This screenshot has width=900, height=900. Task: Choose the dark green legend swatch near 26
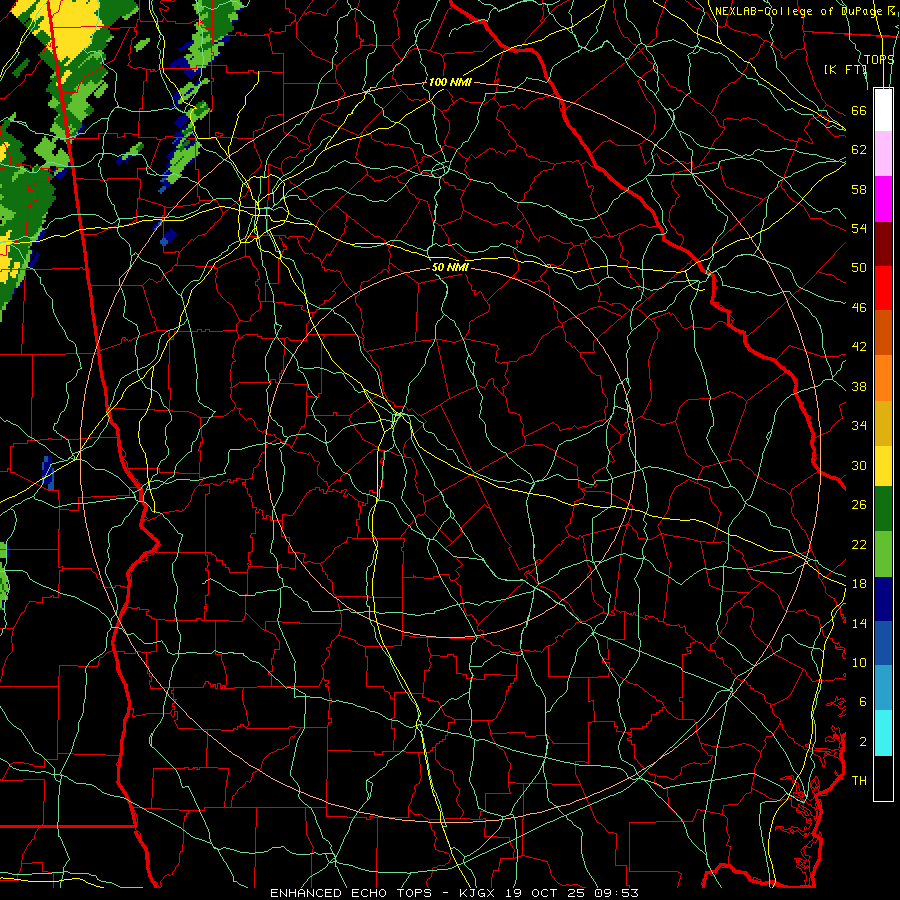[x=883, y=509]
